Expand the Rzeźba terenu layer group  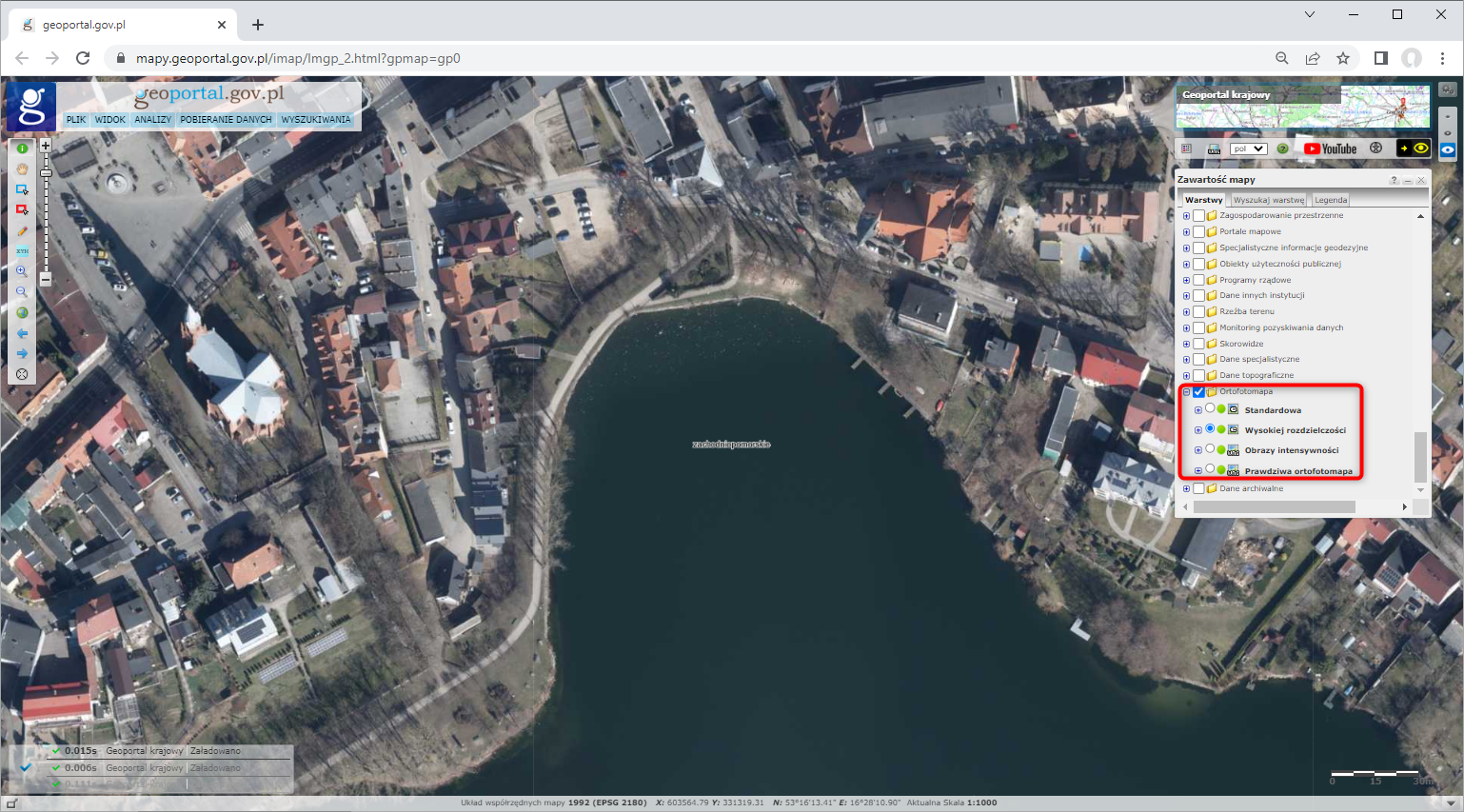(1186, 312)
